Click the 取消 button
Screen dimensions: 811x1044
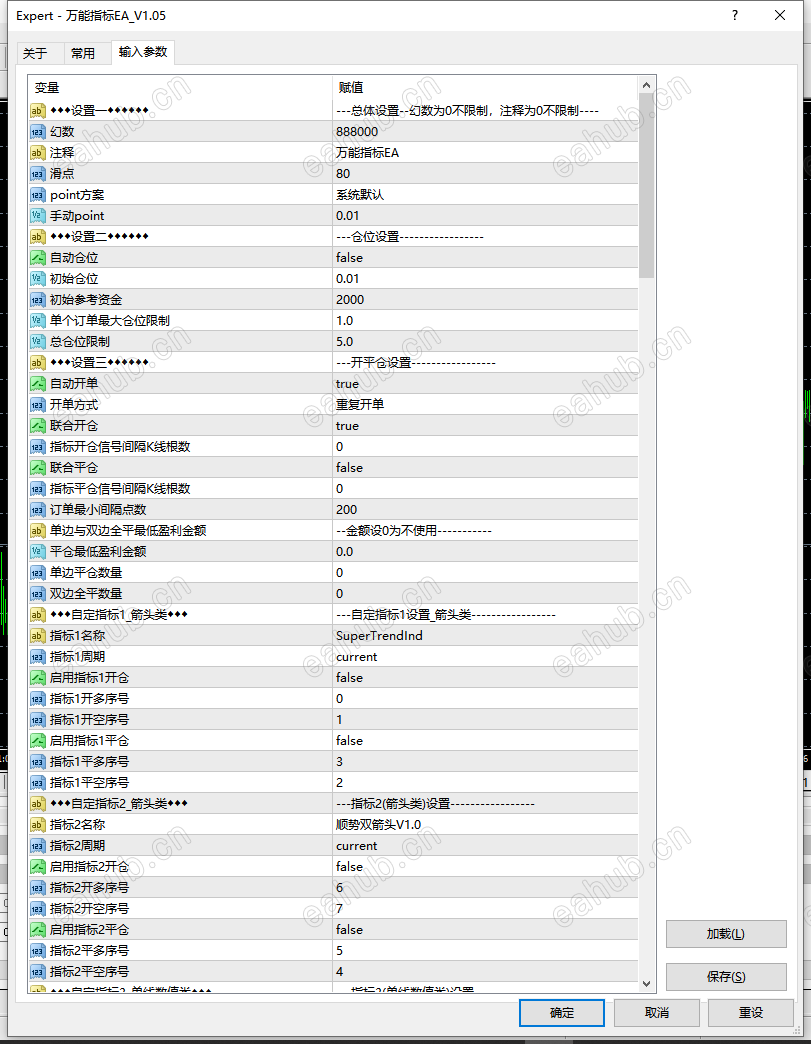point(657,1013)
